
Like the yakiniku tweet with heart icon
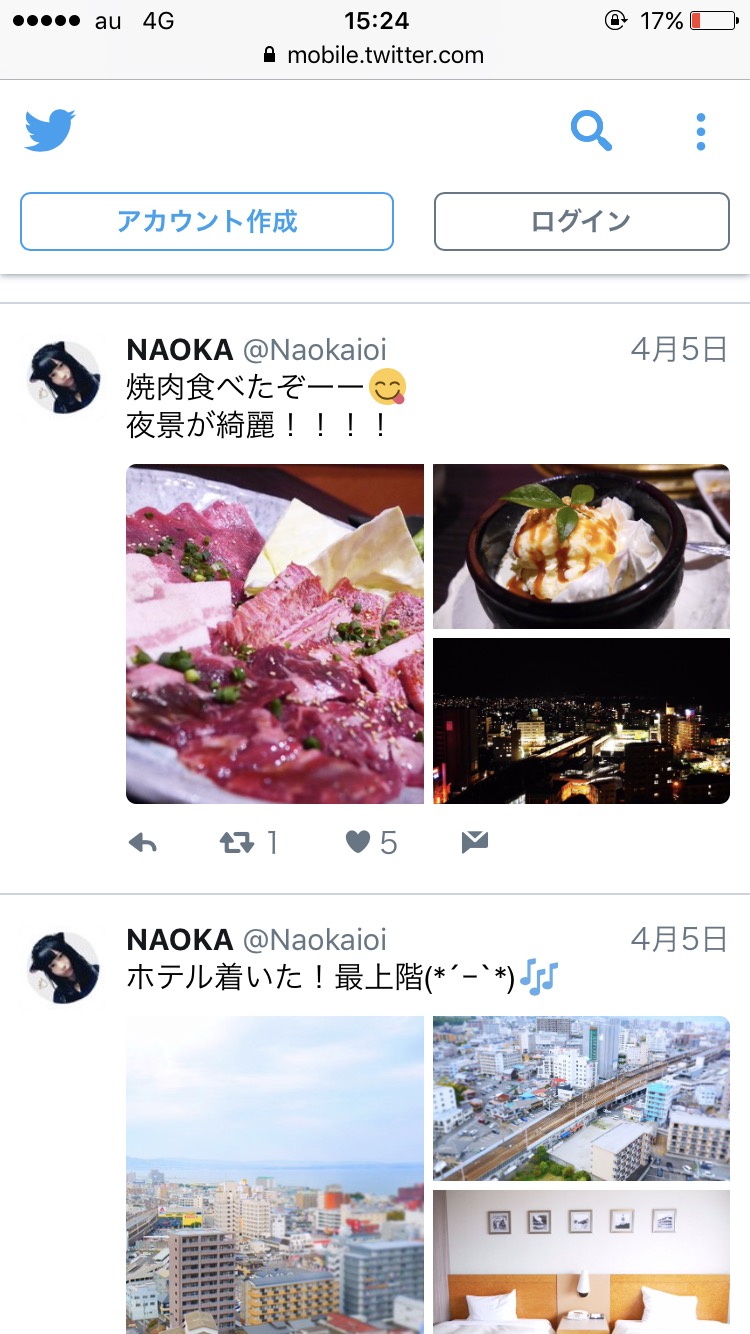tap(358, 843)
